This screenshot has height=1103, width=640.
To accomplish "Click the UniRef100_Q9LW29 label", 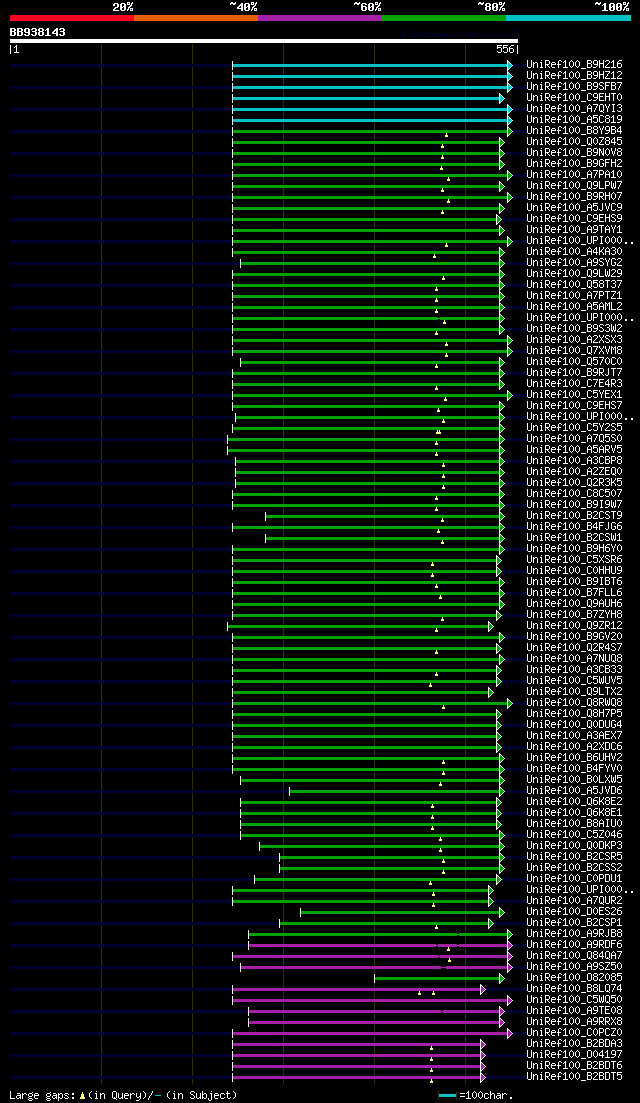I will (x=574, y=274).
